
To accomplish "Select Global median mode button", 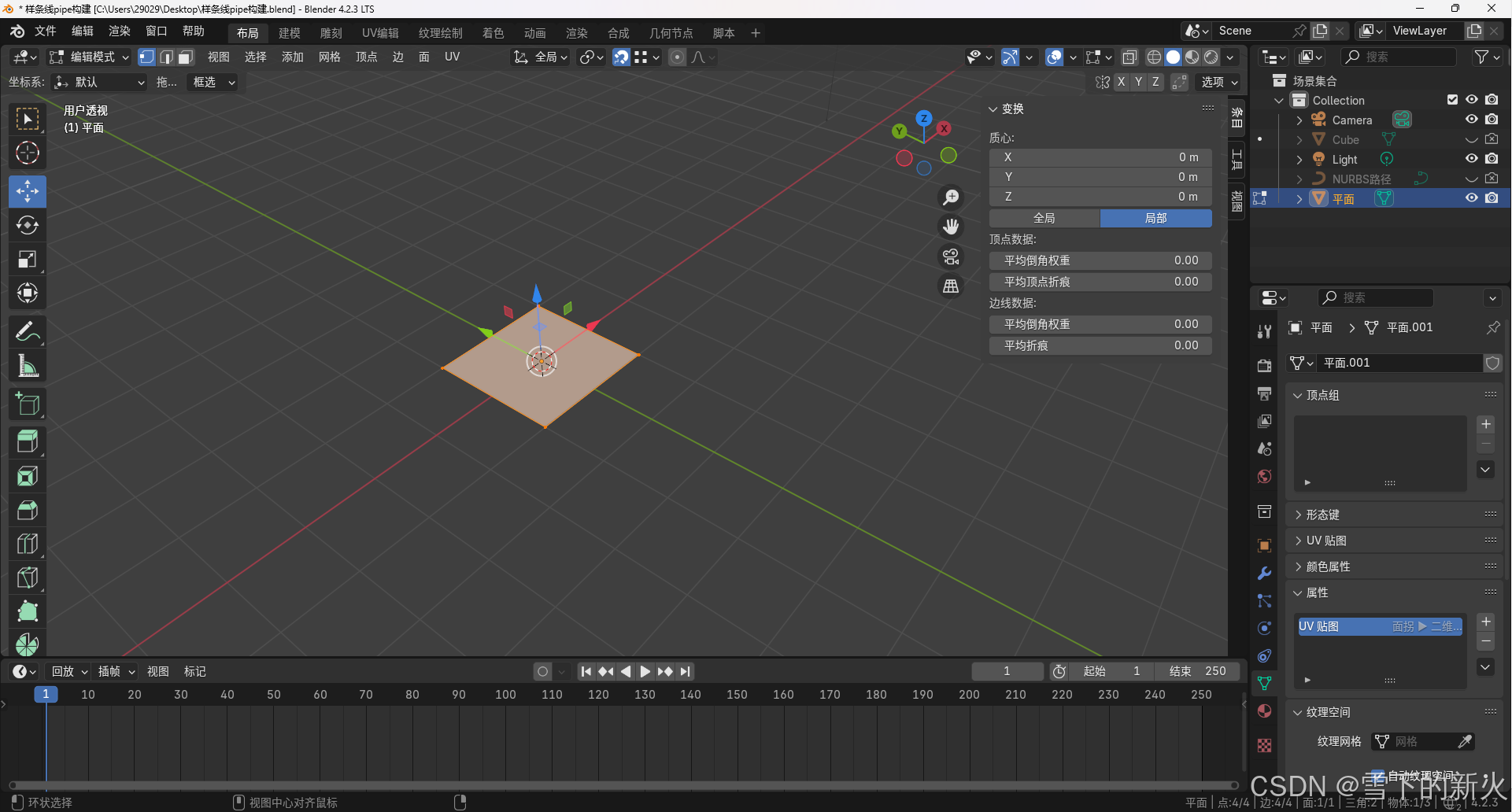I will point(1044,218).
